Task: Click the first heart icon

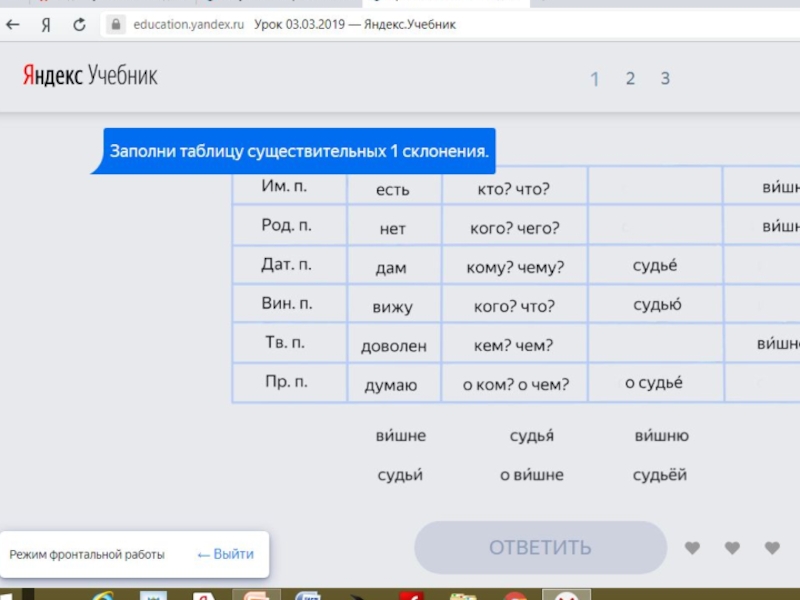Action: pyautogui.click(x=692, y=548)
